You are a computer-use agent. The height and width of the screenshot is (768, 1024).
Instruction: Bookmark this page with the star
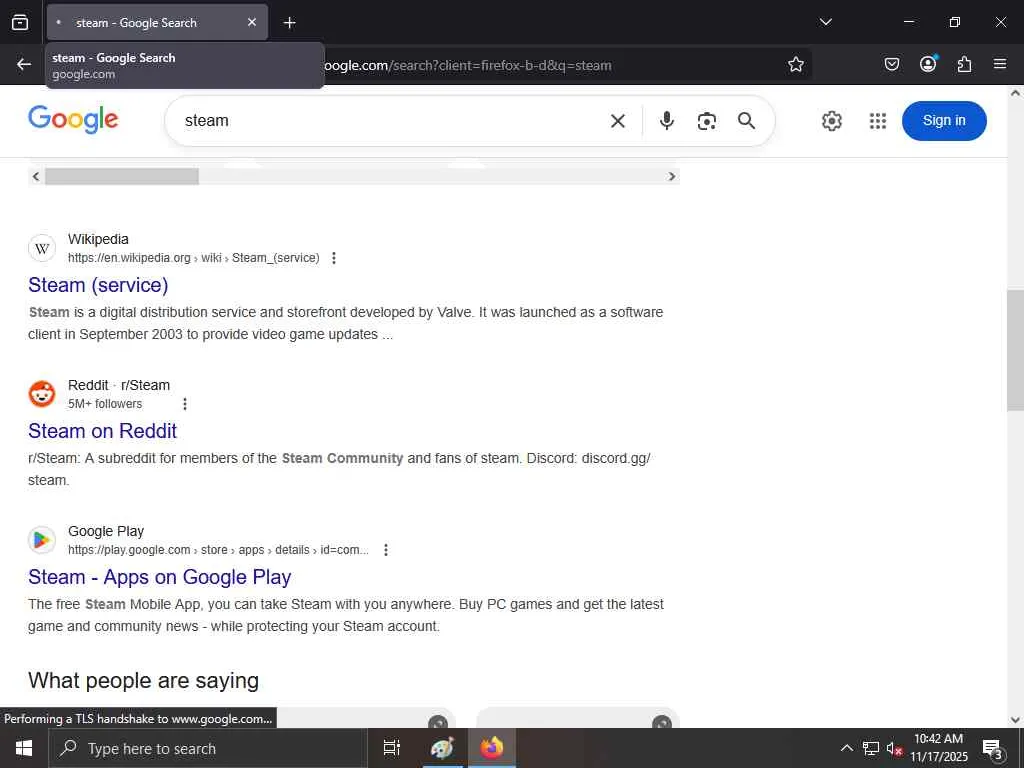pos(795,64)
